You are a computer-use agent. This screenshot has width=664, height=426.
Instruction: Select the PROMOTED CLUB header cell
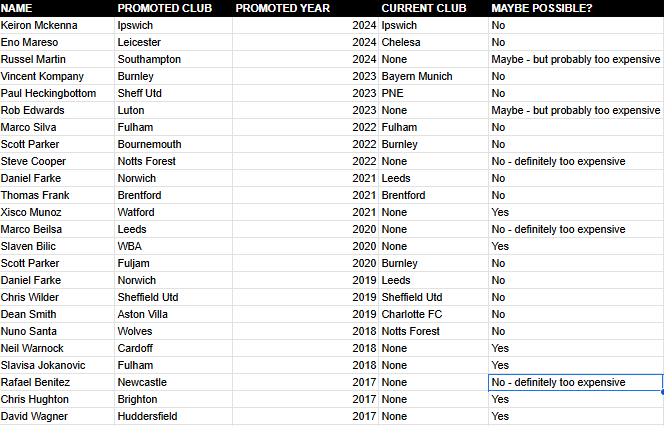coord(174,8)
